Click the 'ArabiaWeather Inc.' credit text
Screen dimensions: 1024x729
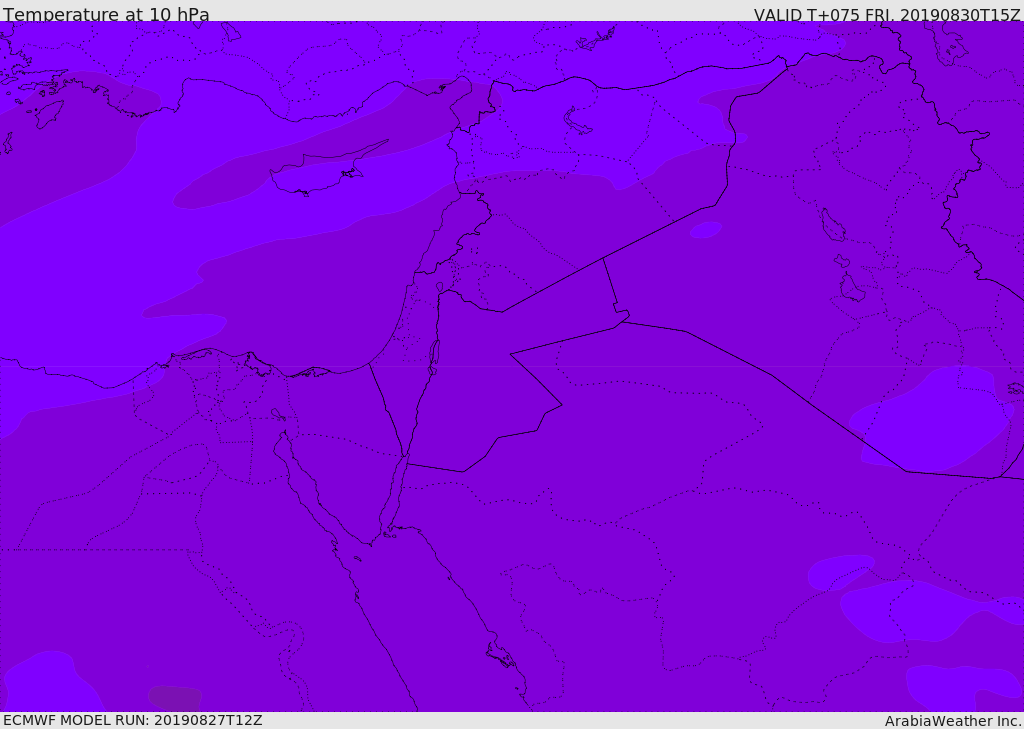[953, 721]
